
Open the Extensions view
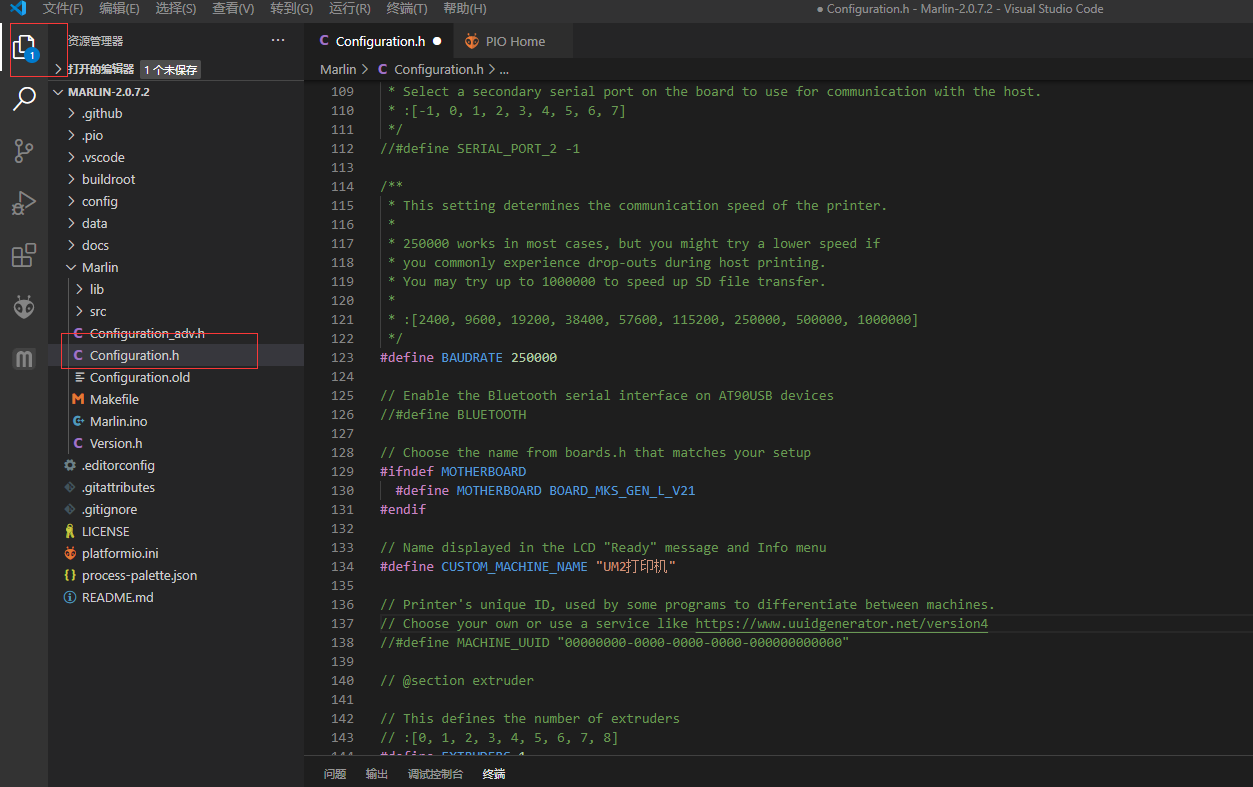point(24,255)
